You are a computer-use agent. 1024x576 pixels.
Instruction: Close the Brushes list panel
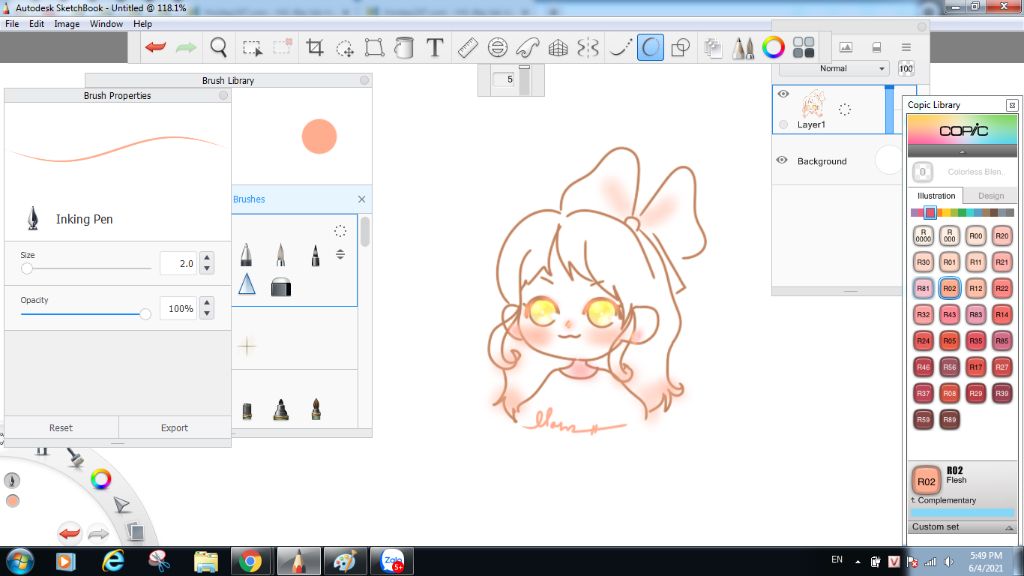tap(361, 199)
